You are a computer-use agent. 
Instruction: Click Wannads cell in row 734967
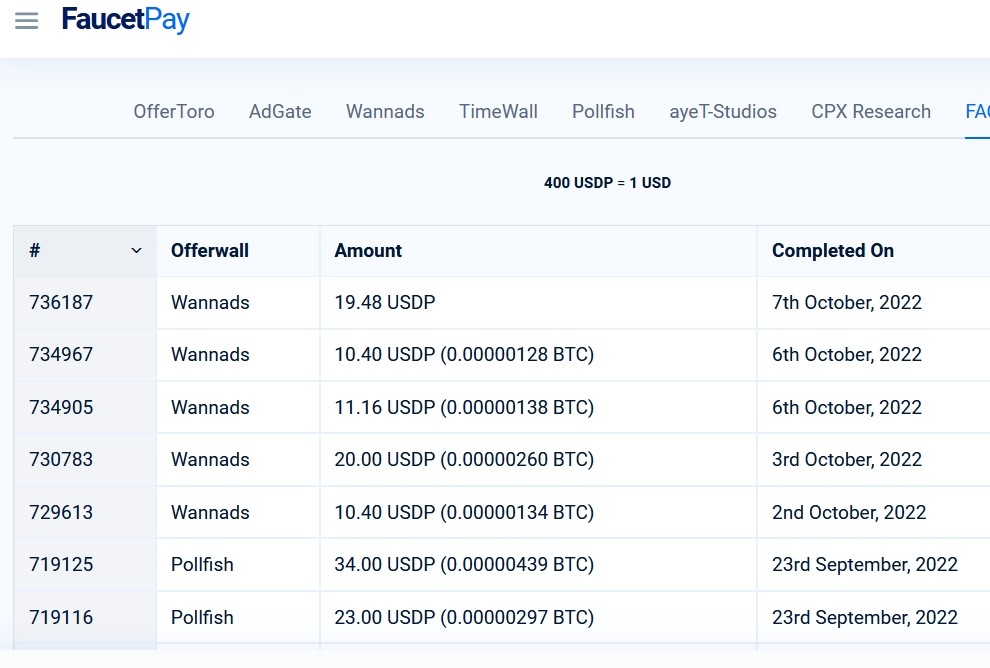[x=210, y=354]
